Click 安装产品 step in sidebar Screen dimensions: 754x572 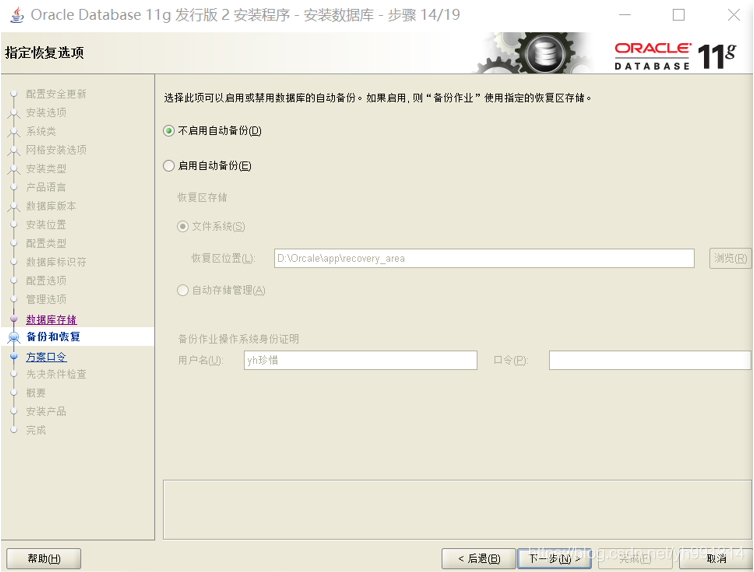(x=46, y=411)
